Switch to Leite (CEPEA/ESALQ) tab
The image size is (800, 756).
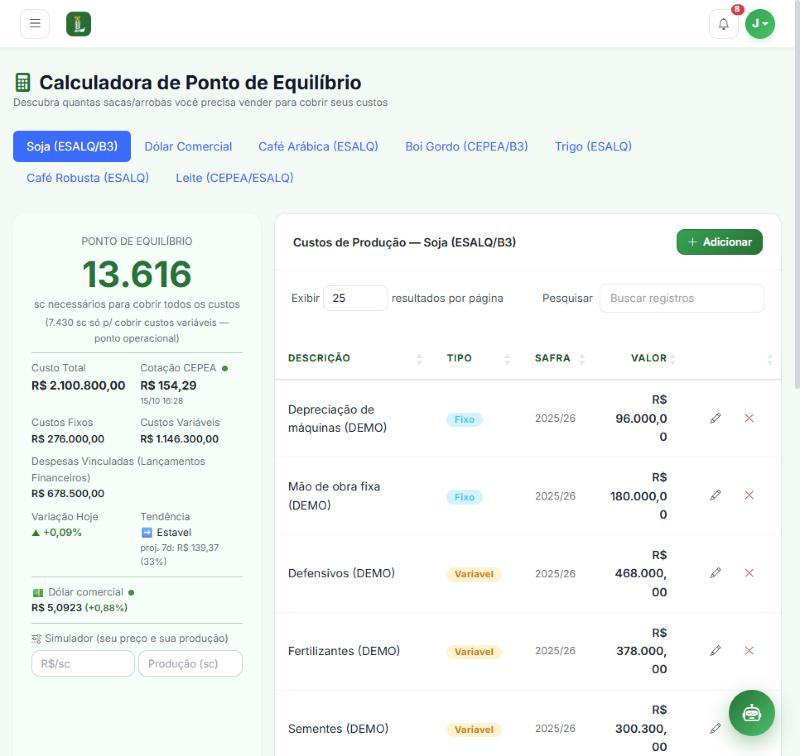pyautogui.click(x=234, y=178)
